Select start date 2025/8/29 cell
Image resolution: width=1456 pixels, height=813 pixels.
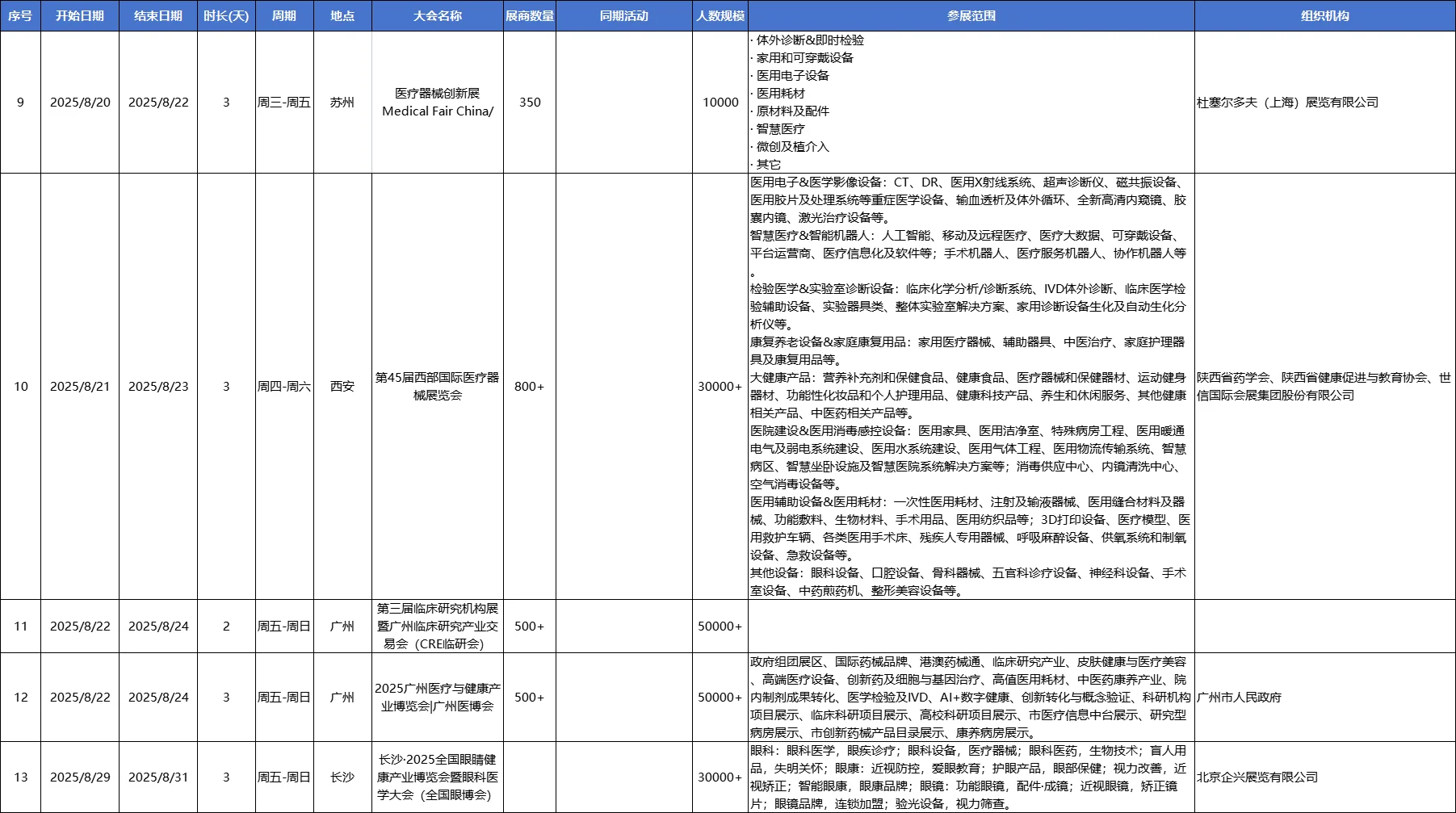click(80, 777)
